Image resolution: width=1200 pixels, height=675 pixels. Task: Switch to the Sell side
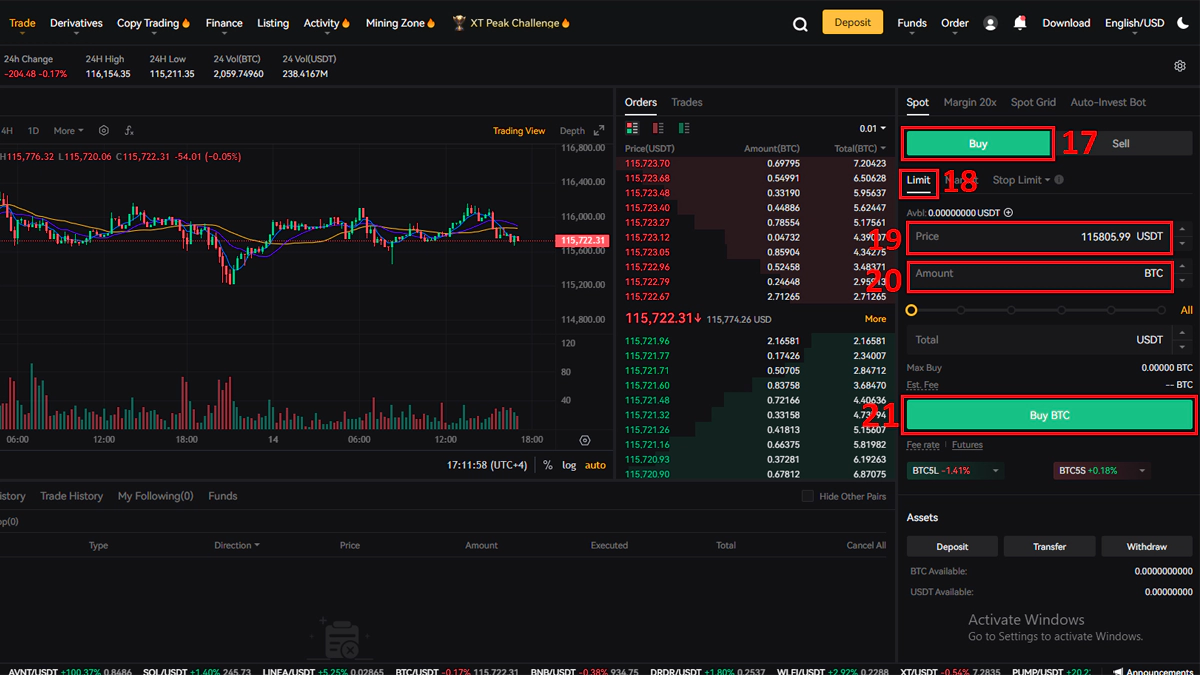click(1121, 143)
